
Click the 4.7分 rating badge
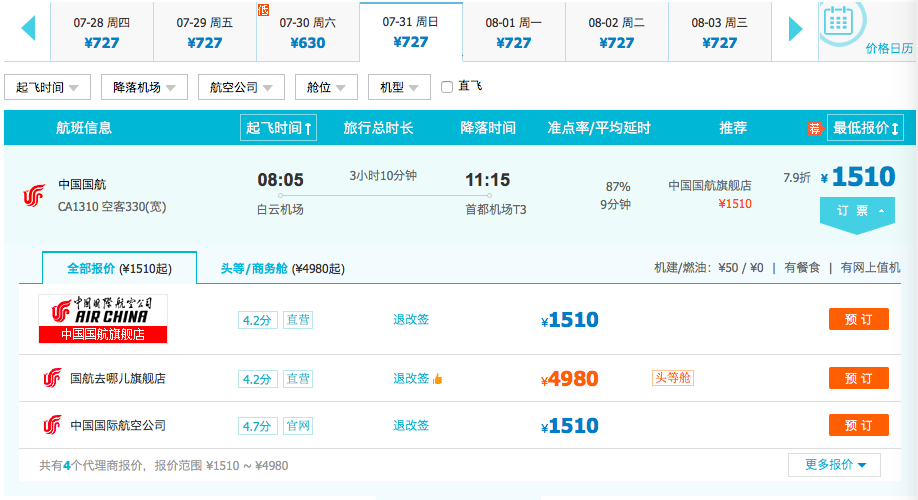(258, 426)
